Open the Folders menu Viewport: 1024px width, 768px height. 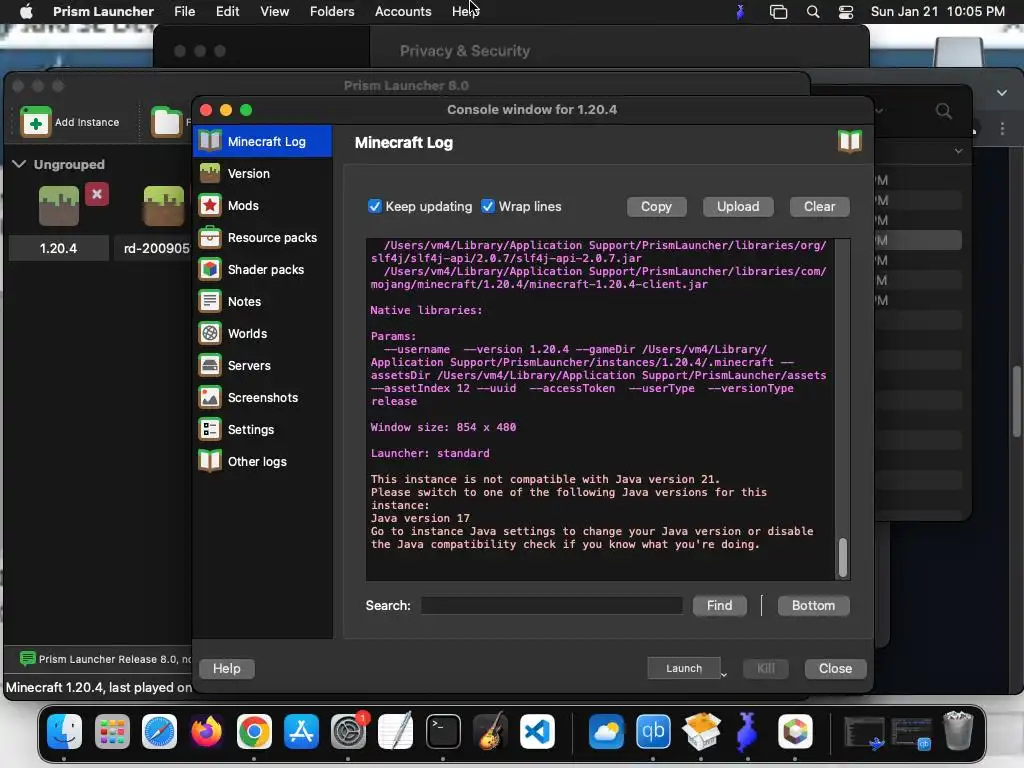coord(332,11)
